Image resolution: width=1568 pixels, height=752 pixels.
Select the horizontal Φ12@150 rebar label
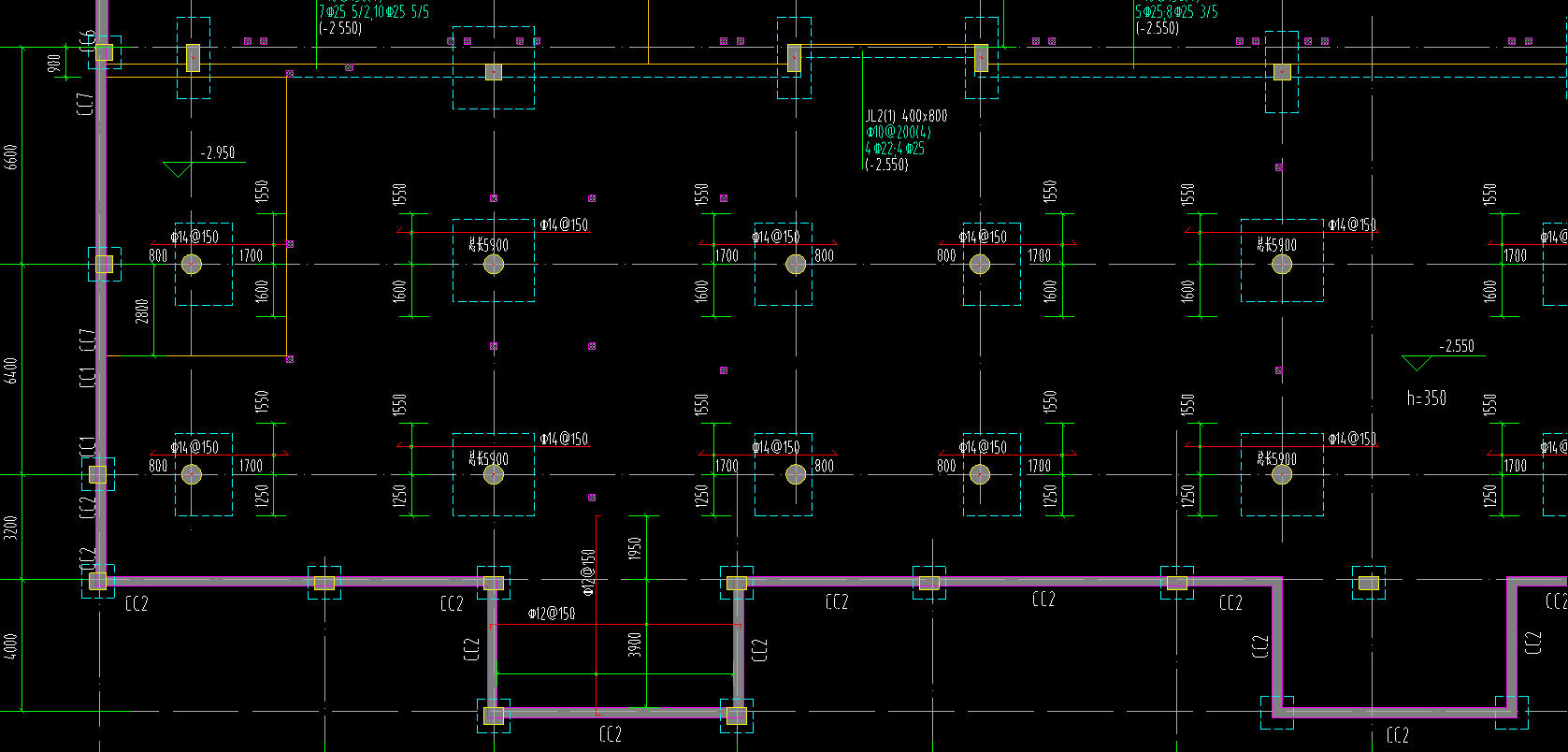(552, 614)
